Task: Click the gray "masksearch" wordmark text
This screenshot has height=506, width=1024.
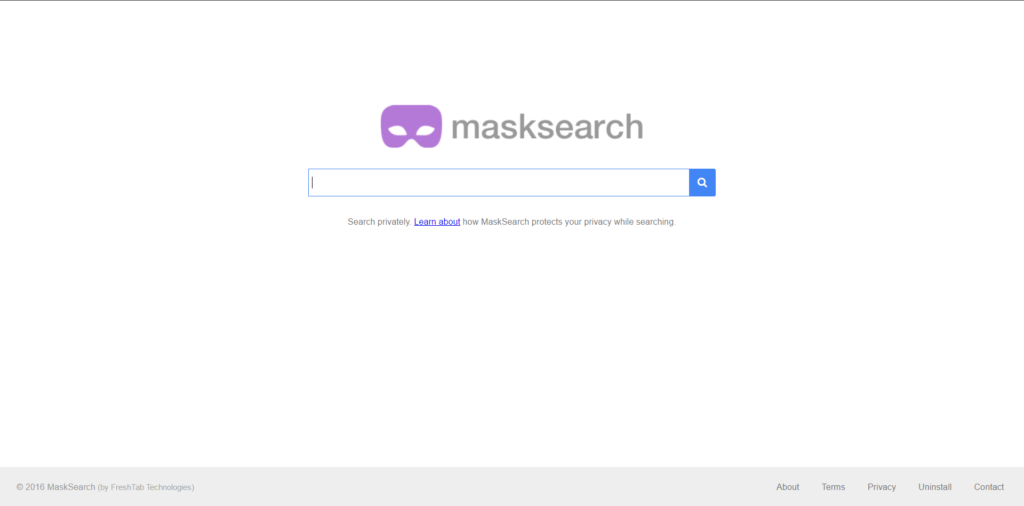Action: click(x=547, y=127)
